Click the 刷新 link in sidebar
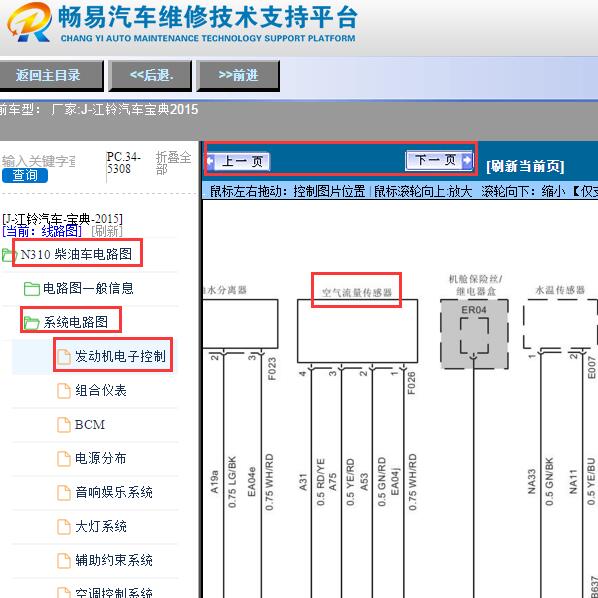598x598 pixels. pyautogui.click(x=107, y=231)
